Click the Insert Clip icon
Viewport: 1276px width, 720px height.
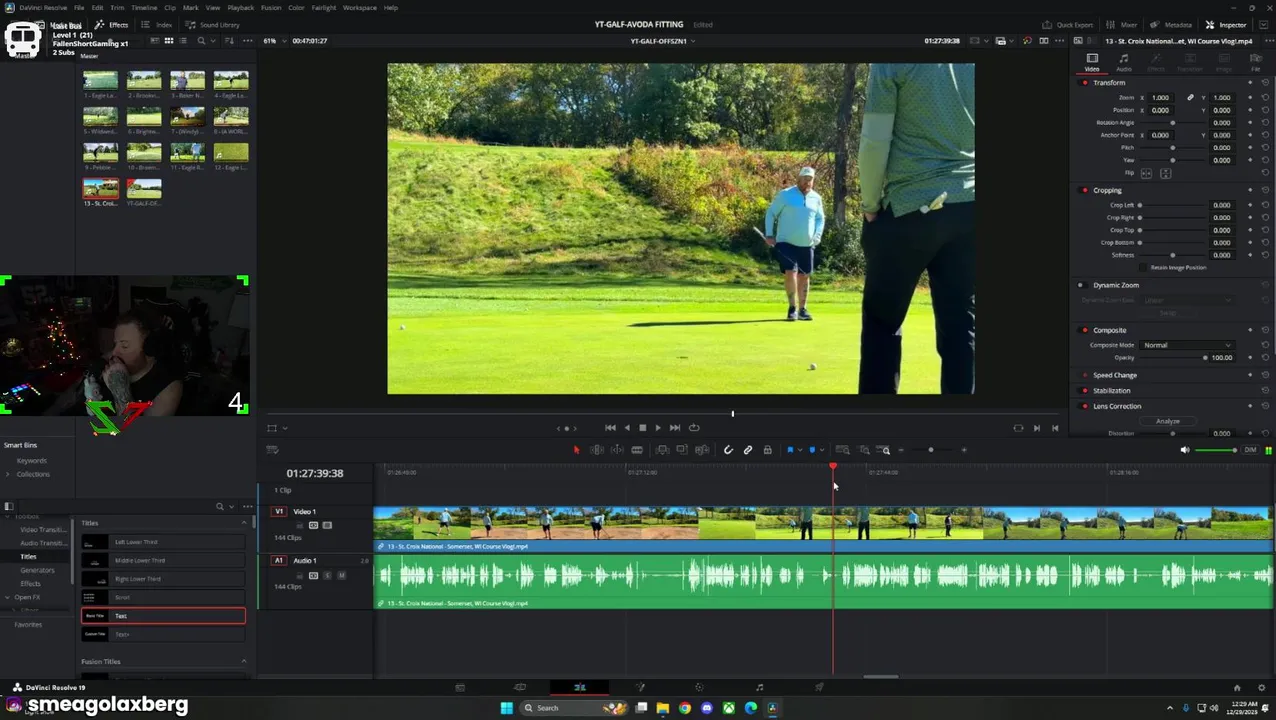662,450
